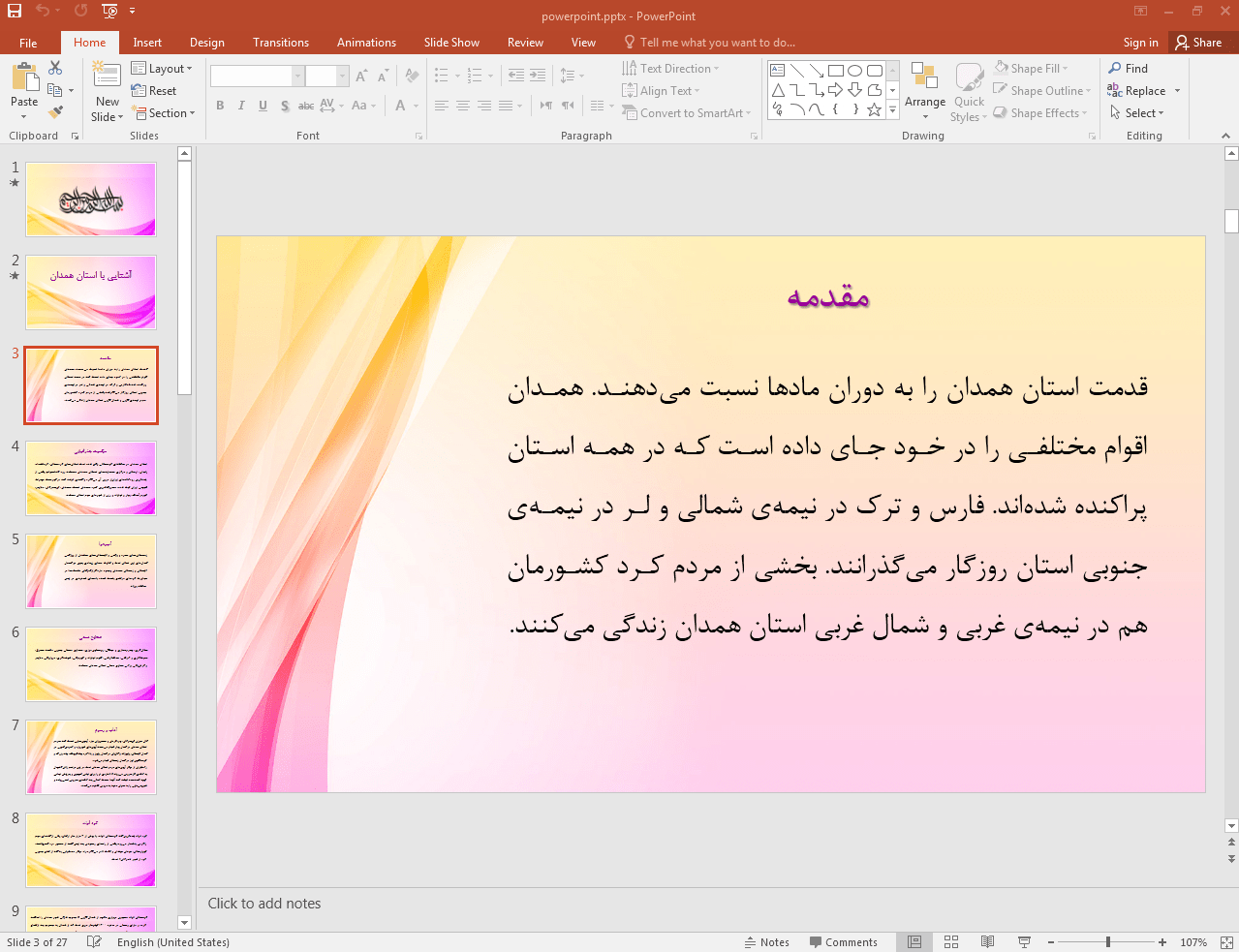Switch to Slide Sorter view in status bar
The height and width of the screenshot is (952, 1239).
pos(950,941)
